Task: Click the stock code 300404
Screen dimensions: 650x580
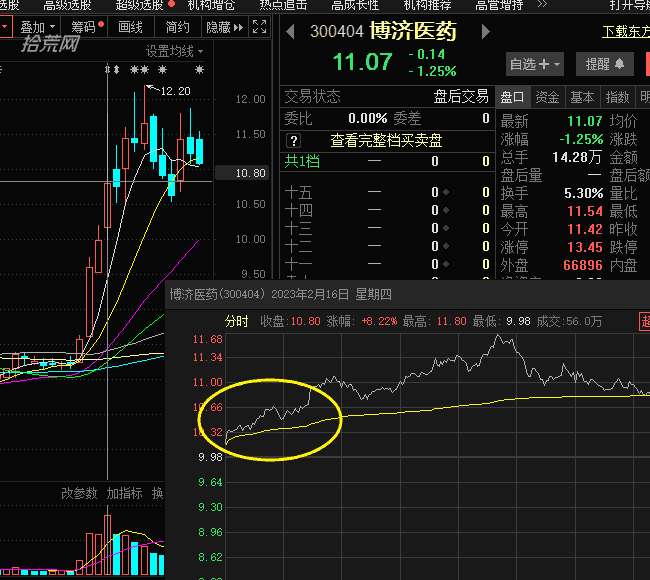Action: (x=337, y=32)
